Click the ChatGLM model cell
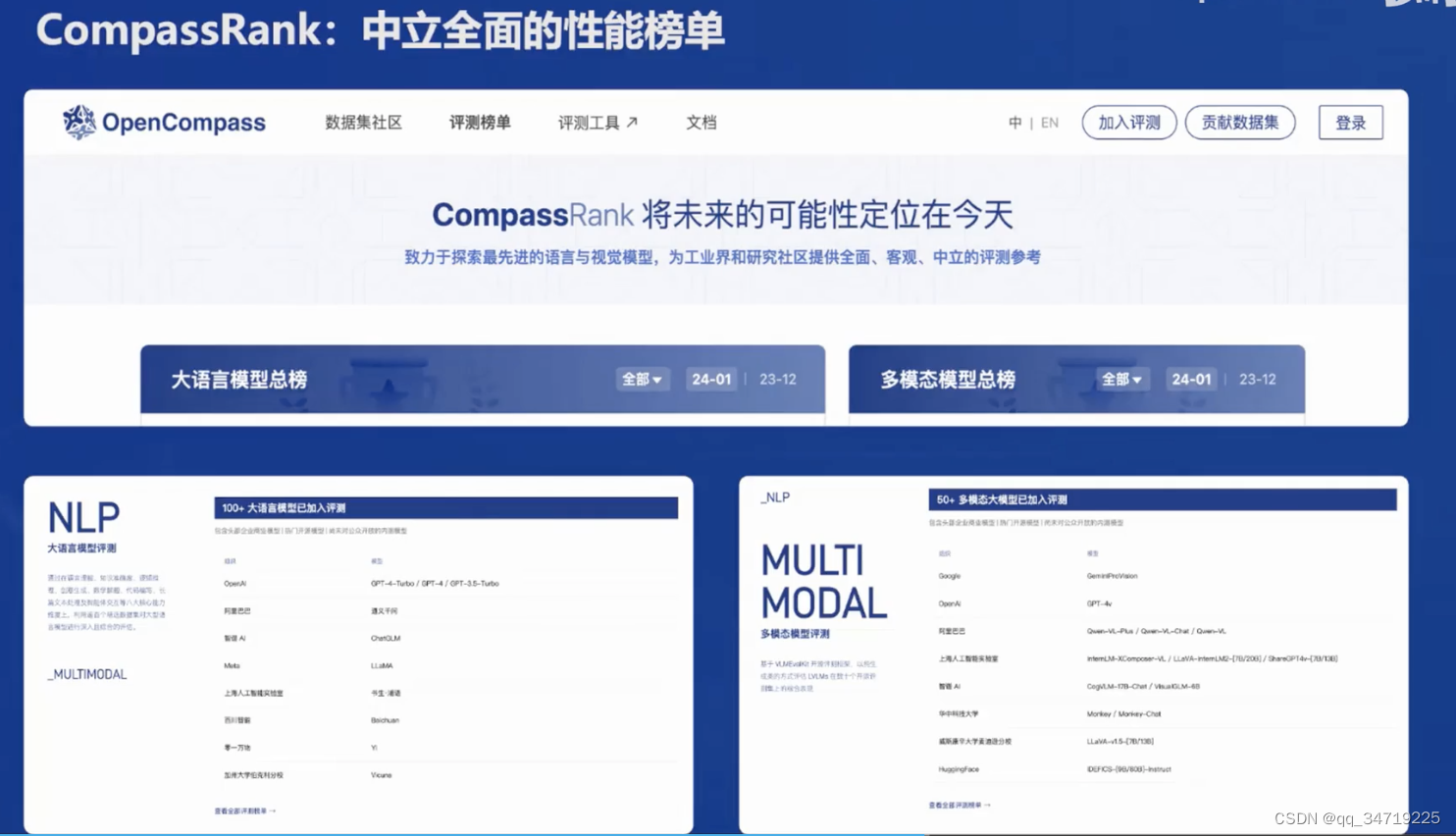 point(386,639)
